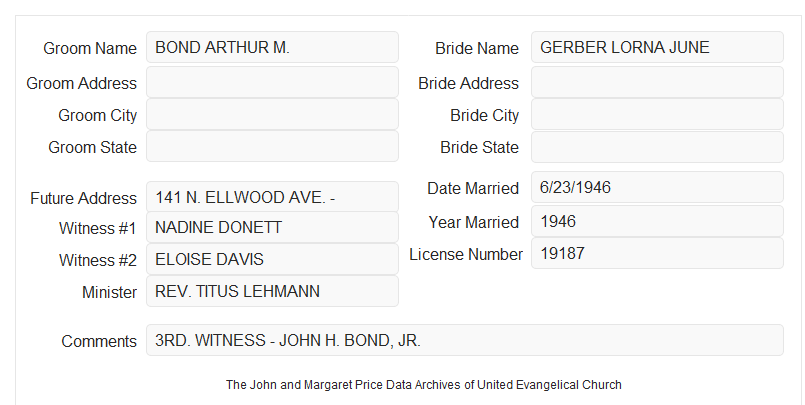Focus the Groom State field
805x405 pixels.
(272, 146)
